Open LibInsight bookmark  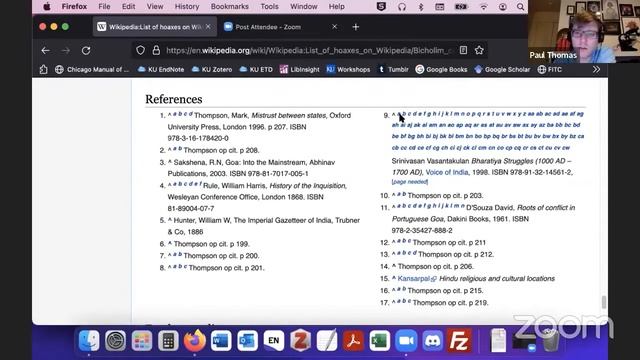point(300,69)
